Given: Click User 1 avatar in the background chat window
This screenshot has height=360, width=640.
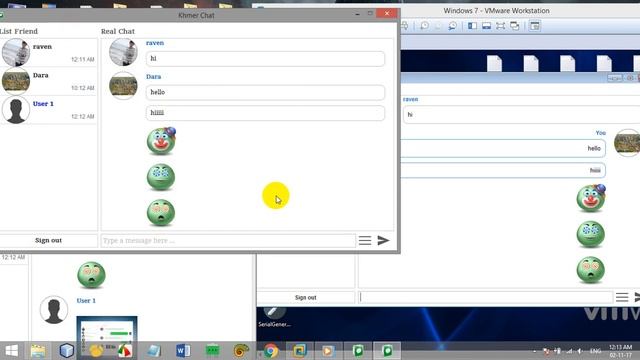Looking at the screenshot, I should 54,309.
